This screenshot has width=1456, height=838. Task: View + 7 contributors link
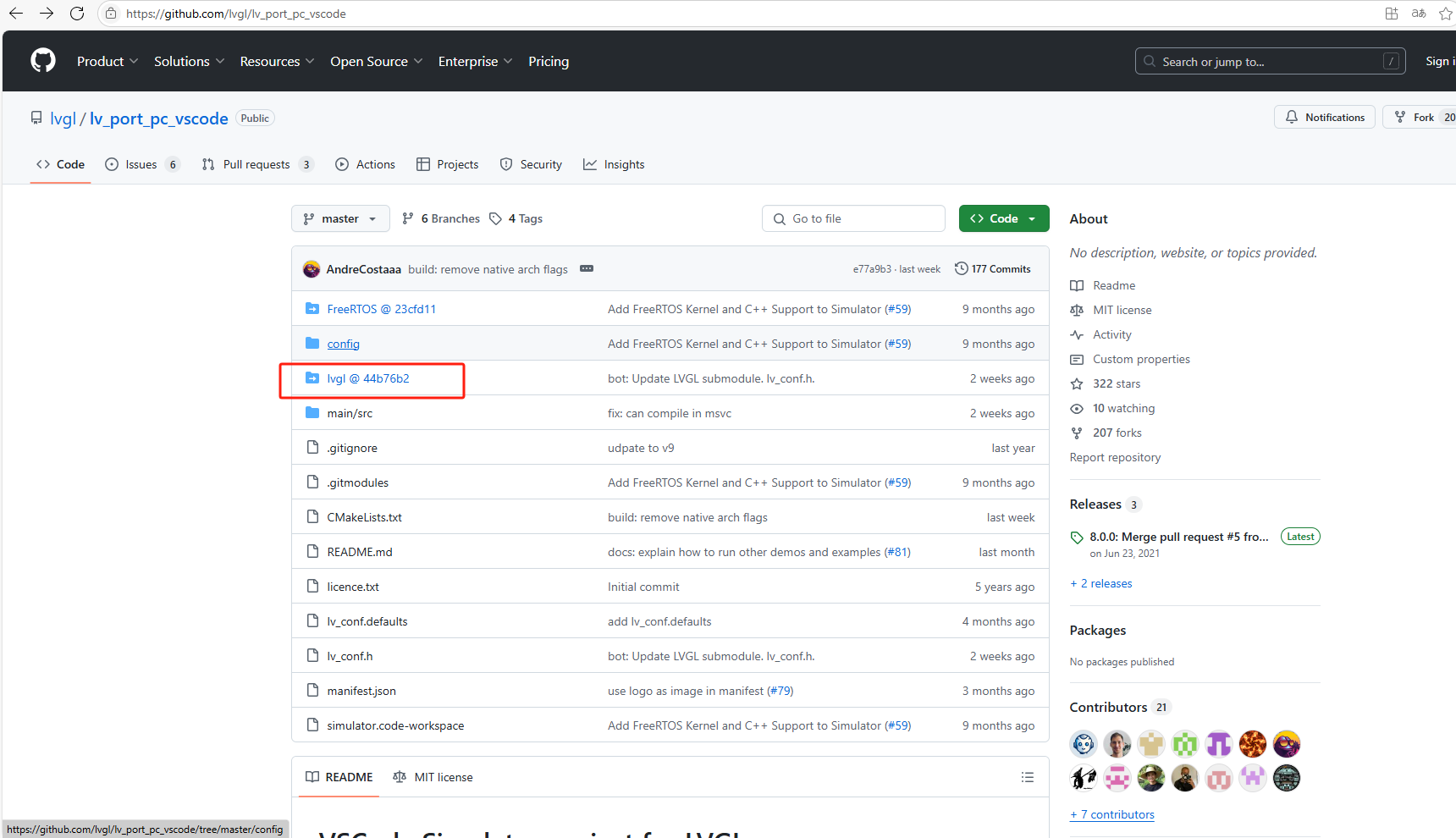tap(1112, 814)
